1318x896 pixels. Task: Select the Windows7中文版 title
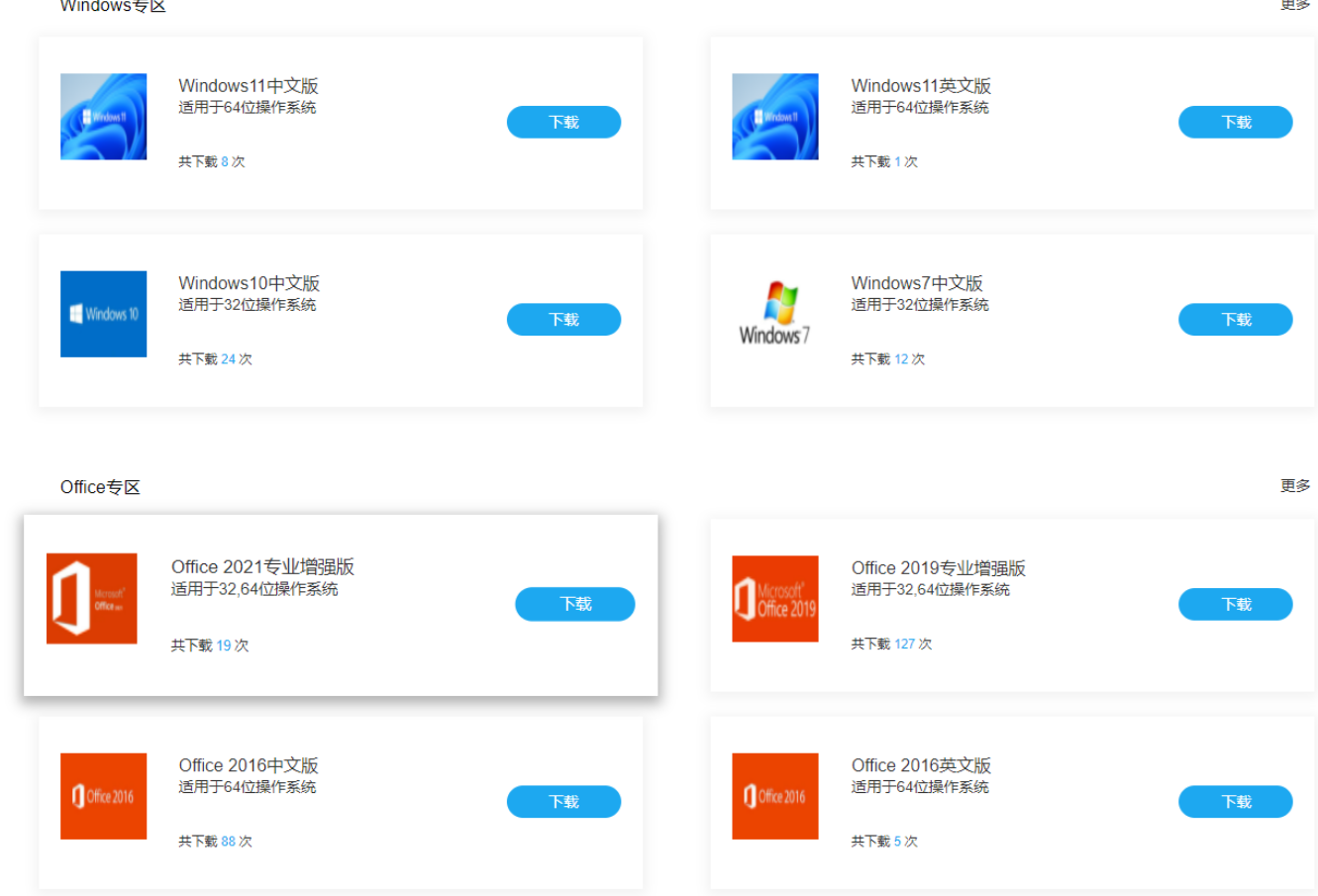pos(917,283)
